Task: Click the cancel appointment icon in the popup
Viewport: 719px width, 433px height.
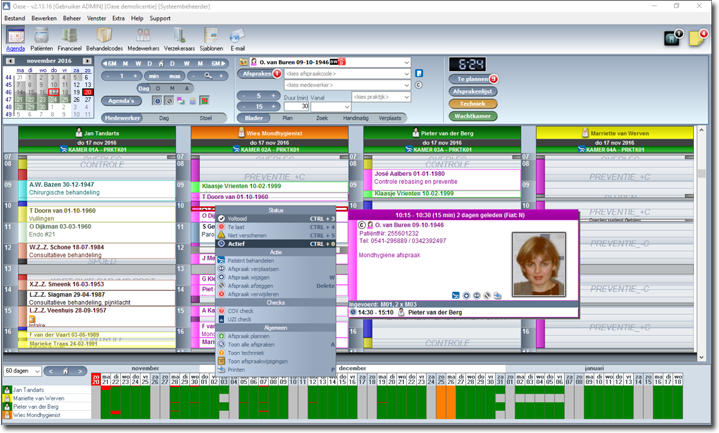Action: tap(487, 295)
